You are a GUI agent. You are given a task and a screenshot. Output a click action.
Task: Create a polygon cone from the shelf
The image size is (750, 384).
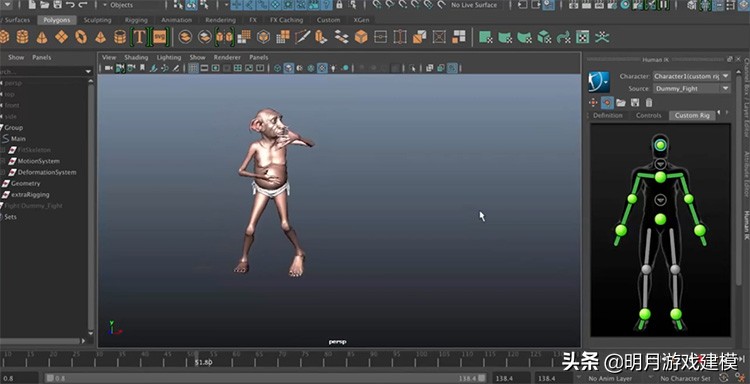coord(42,37)
